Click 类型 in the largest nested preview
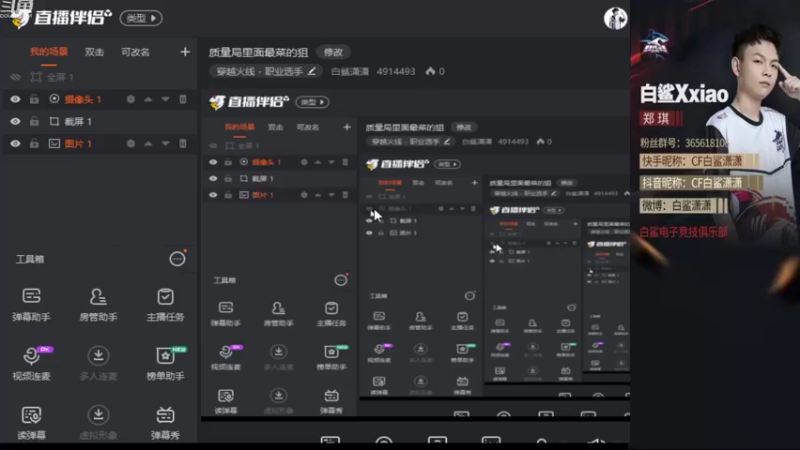 point(313,102)
